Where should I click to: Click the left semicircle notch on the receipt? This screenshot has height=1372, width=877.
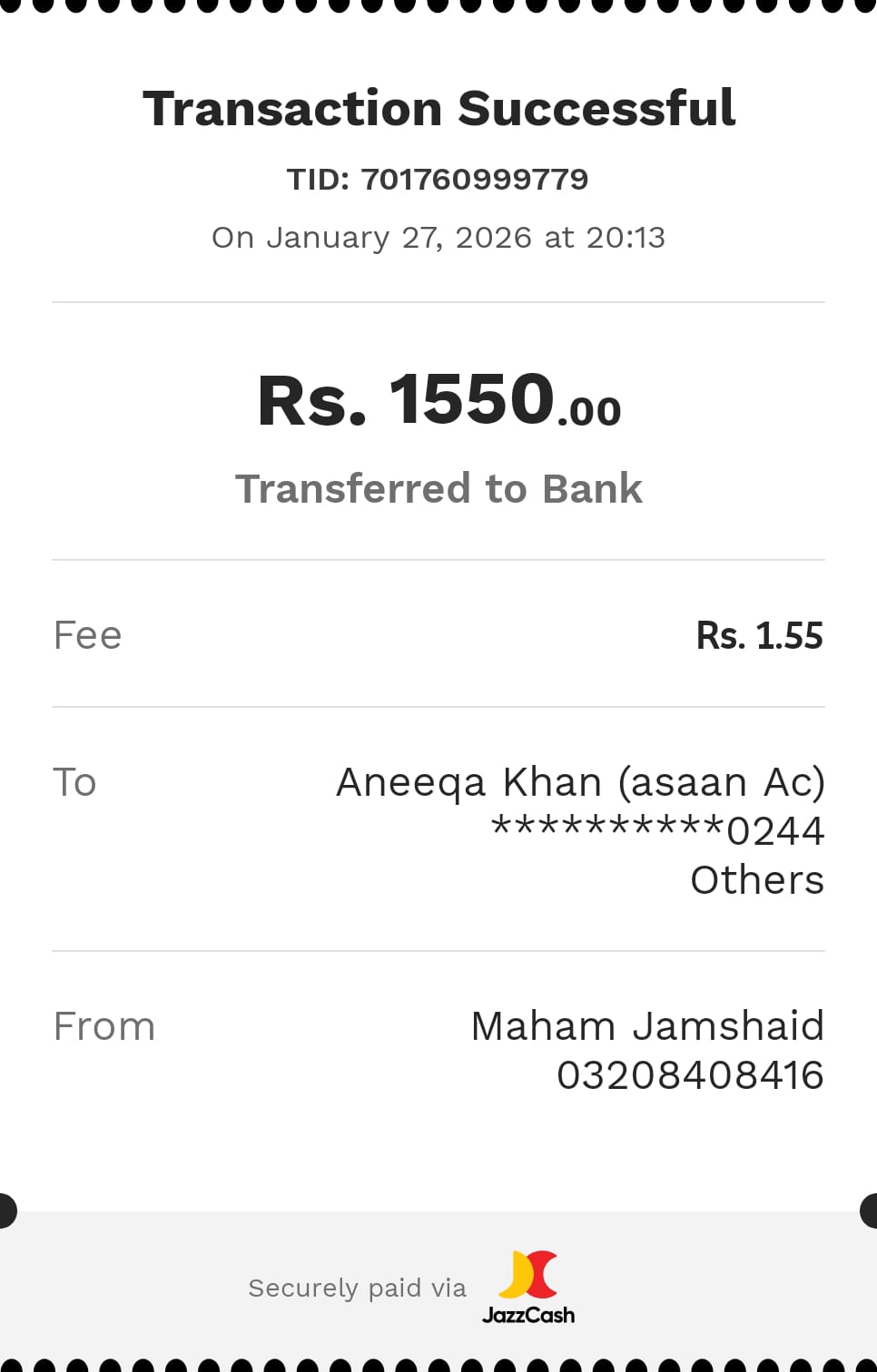6,1210
